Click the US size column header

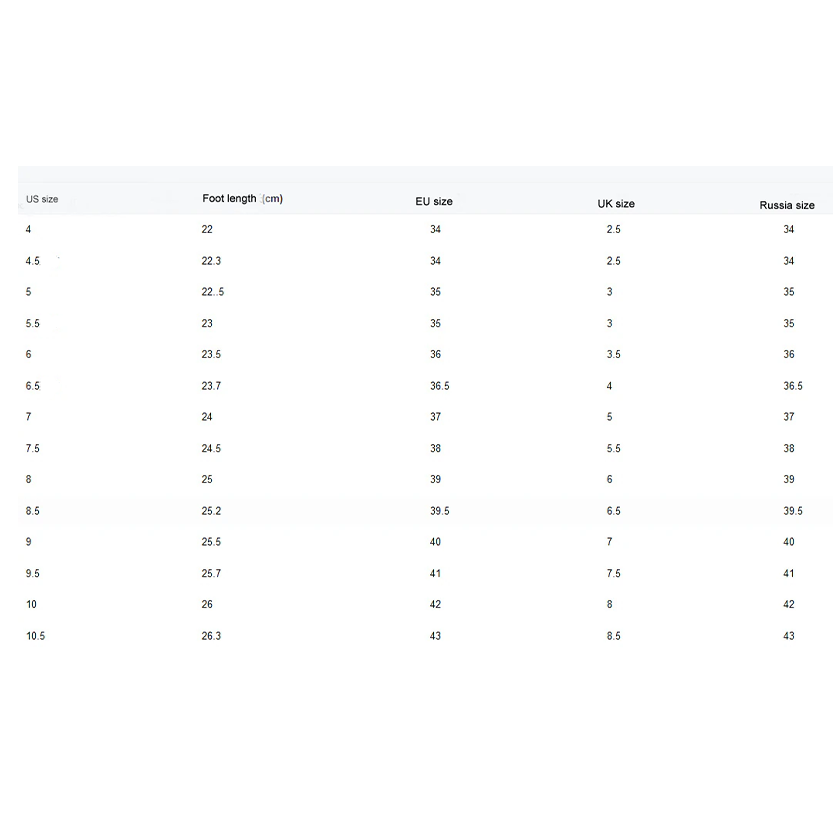[42, 199]
